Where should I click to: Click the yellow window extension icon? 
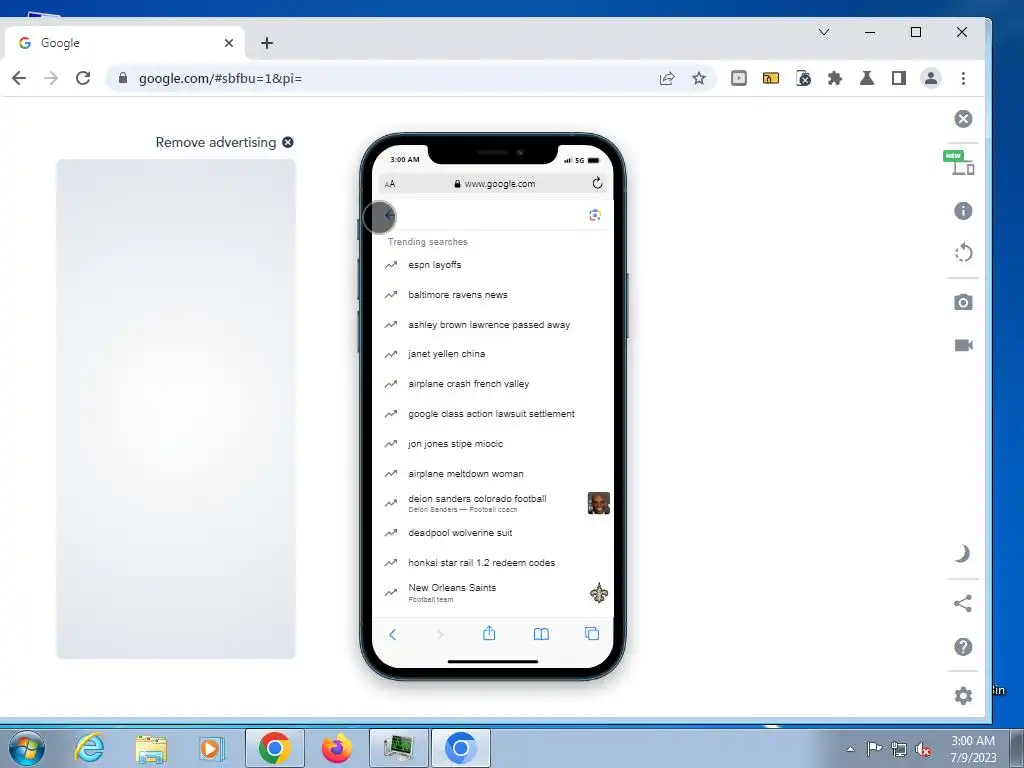[x=771, y=78]
